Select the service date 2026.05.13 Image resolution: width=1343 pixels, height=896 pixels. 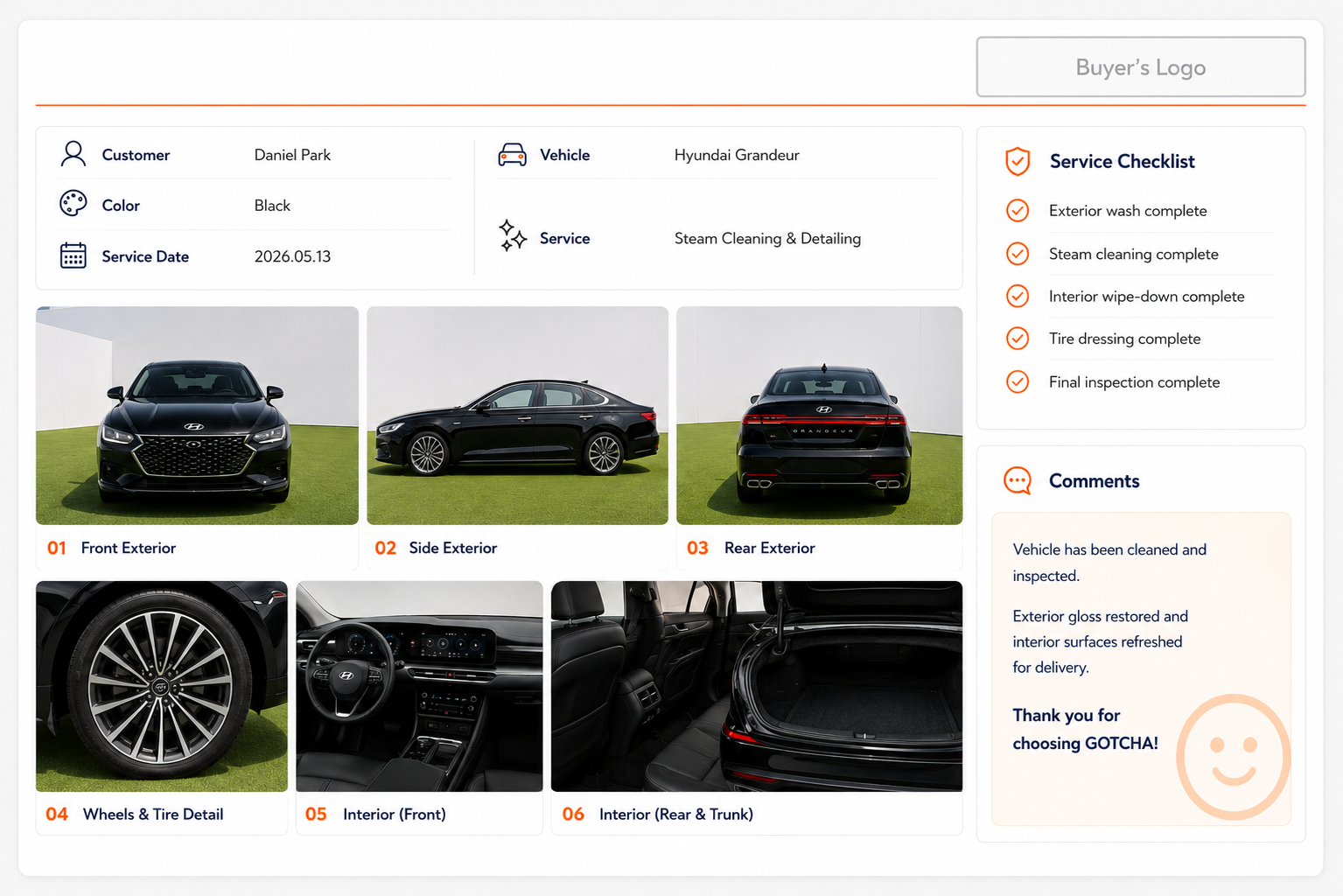click(292, 256)
